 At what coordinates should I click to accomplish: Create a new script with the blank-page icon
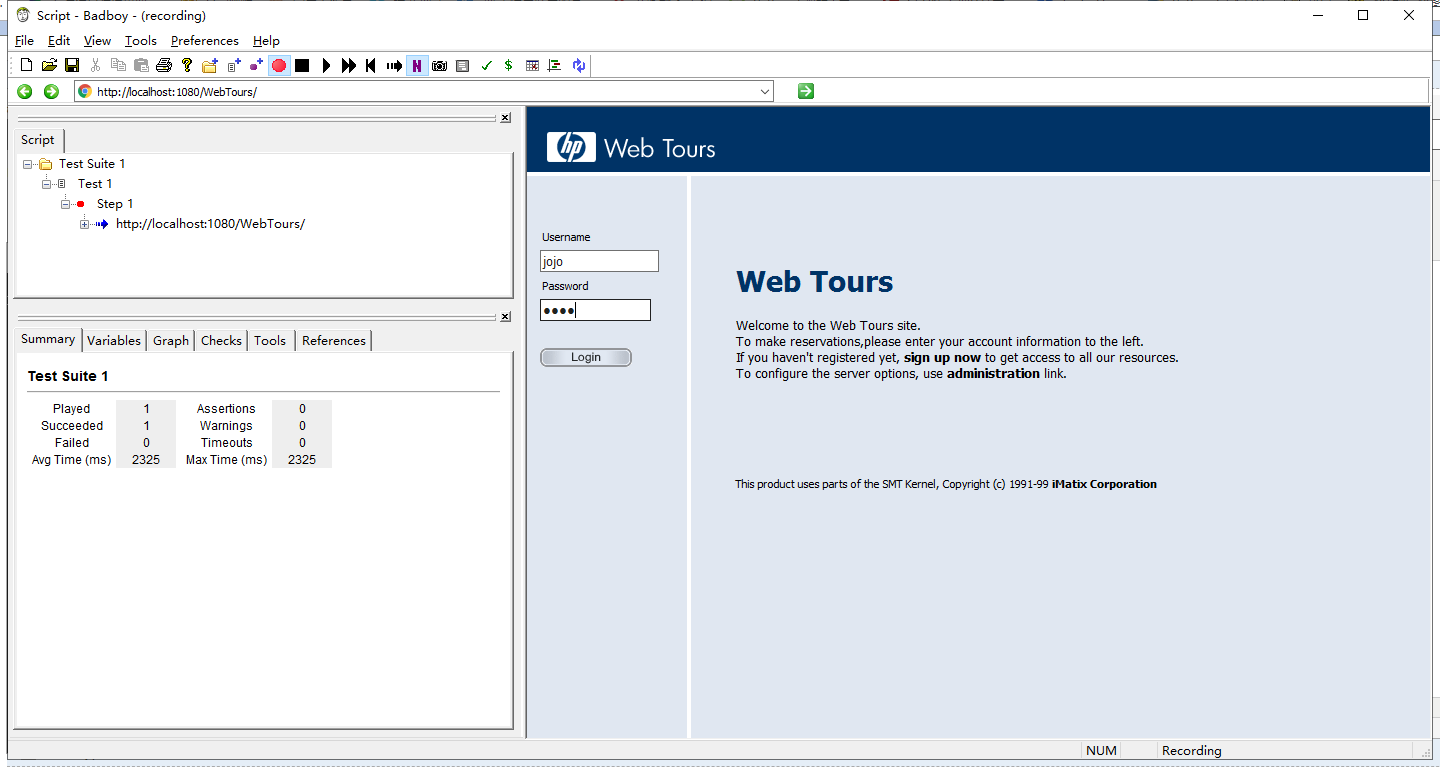tap(27, 66)
